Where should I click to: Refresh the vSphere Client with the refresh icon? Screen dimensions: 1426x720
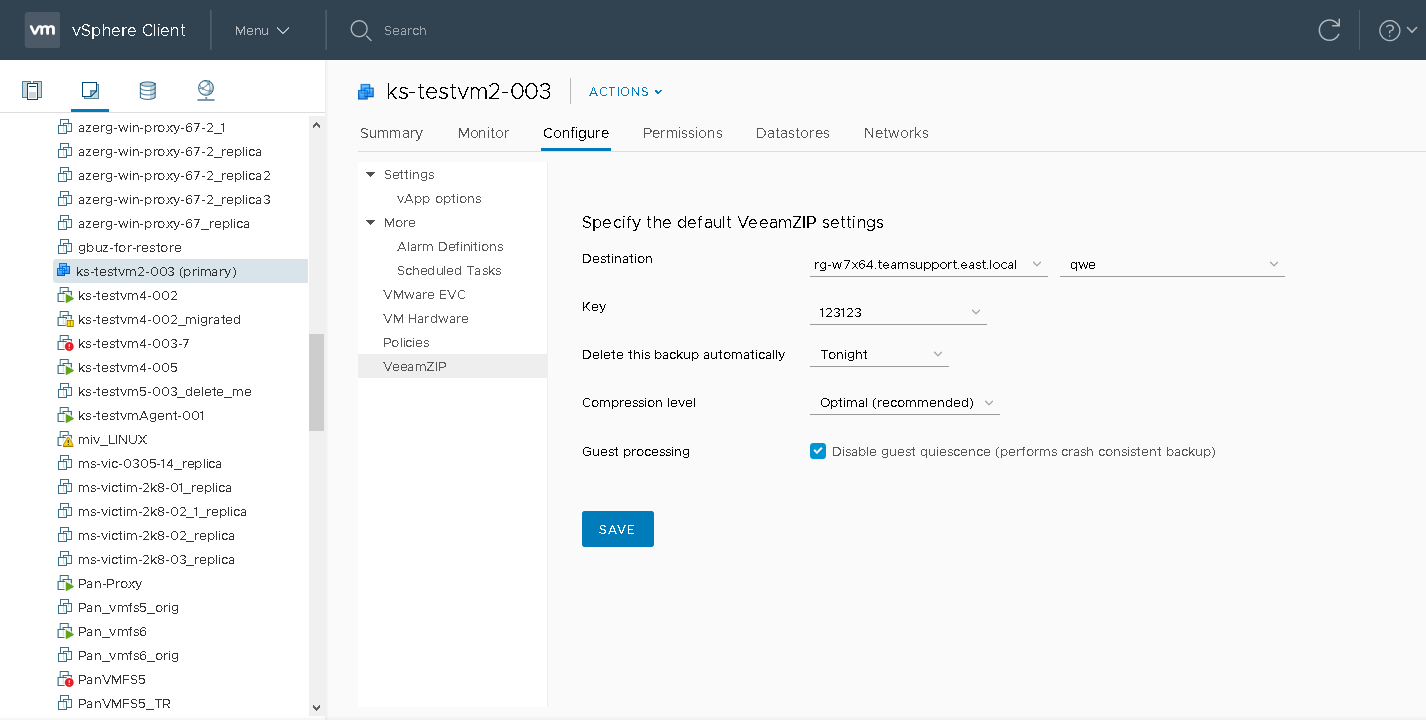pyautogui.click(x=1329, y=30)
